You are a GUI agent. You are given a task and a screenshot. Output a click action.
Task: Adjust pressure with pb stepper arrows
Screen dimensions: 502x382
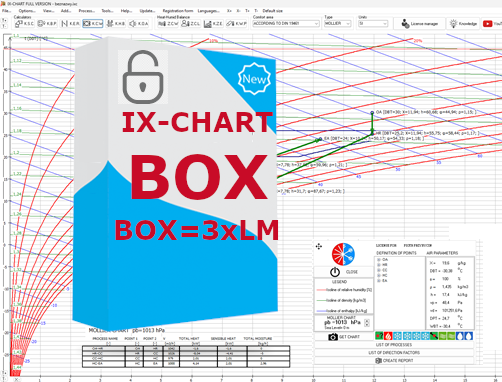[x=367, y=323]
